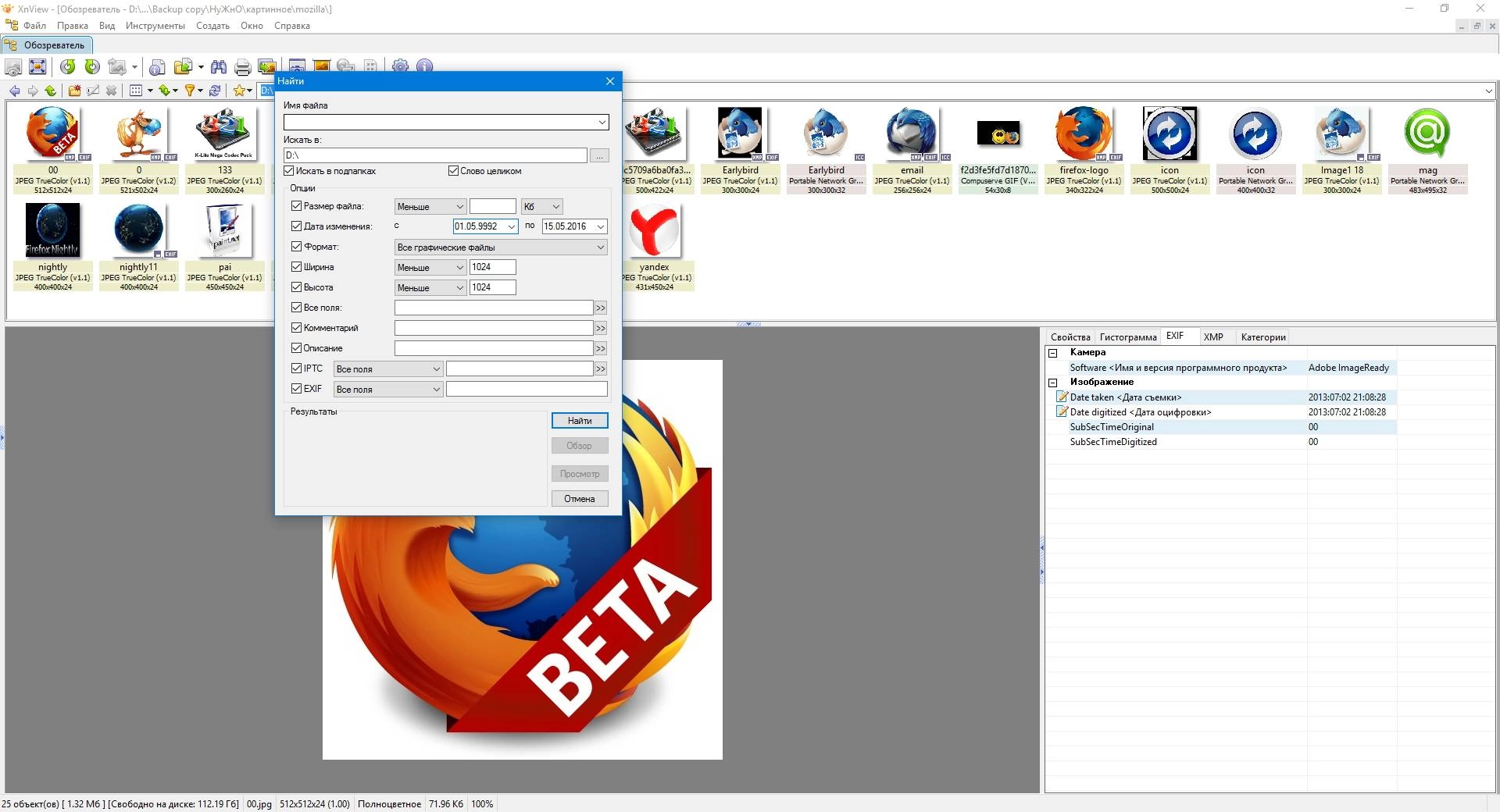
Task: Open start date 01.05.9992 picker
Action: 512,226
